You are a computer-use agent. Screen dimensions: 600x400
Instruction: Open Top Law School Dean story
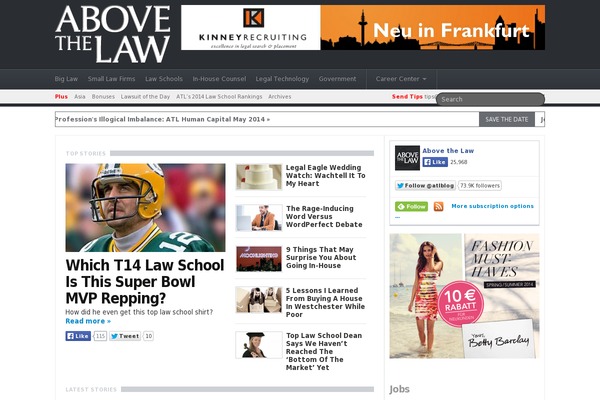(324, 351)
